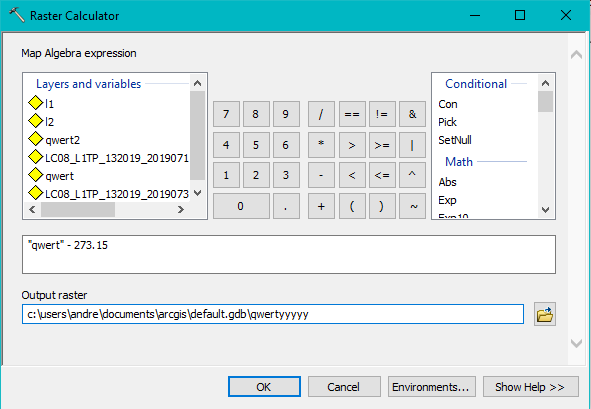
Task: Click the decimal point button
Action: 286,206
